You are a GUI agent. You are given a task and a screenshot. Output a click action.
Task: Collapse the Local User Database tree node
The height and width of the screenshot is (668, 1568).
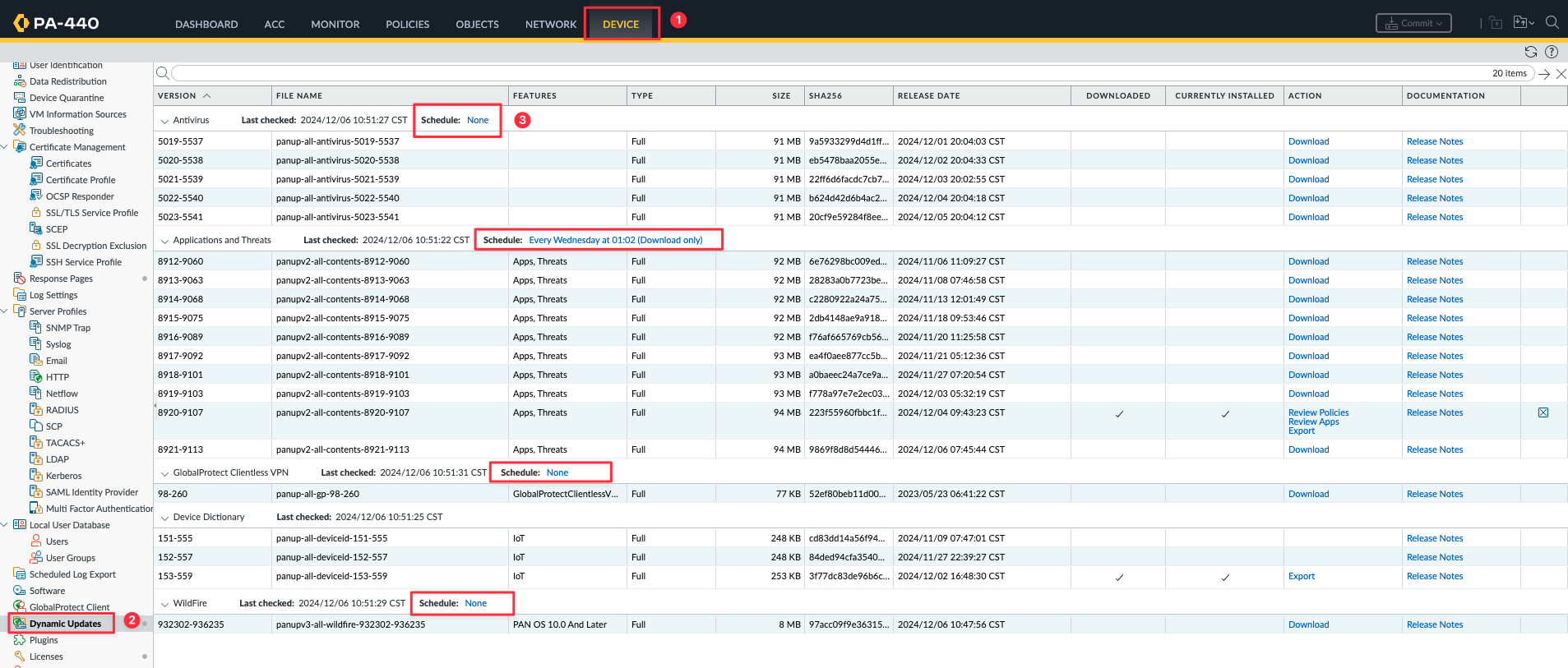[x=5, y=525]
